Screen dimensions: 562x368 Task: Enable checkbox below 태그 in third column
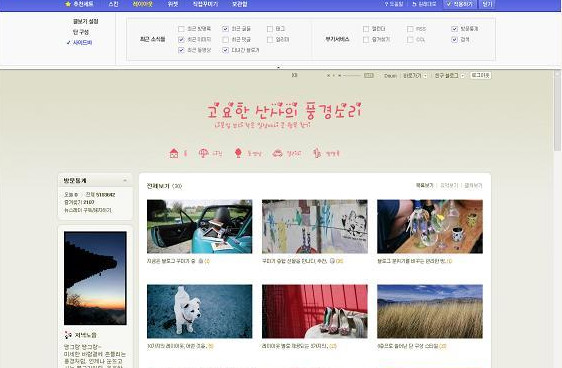tap(270, 39)
